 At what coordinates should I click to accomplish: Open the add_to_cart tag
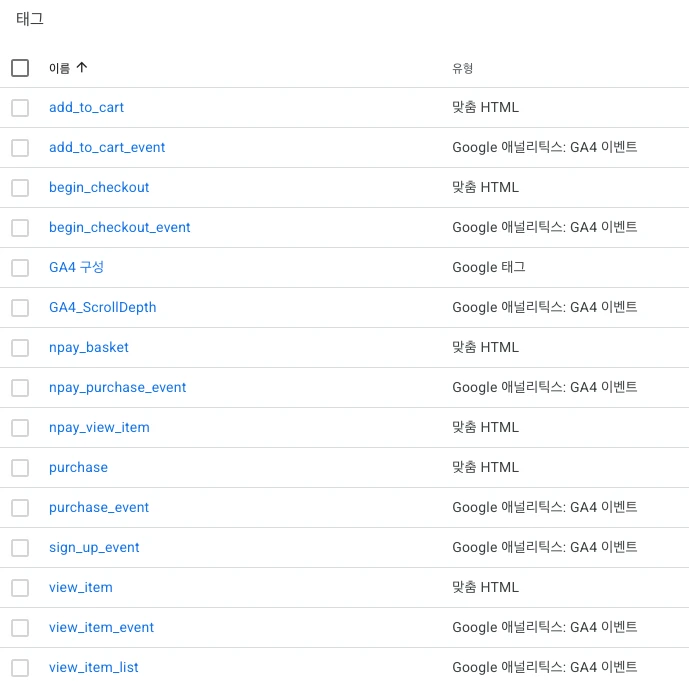pos(86,108)
